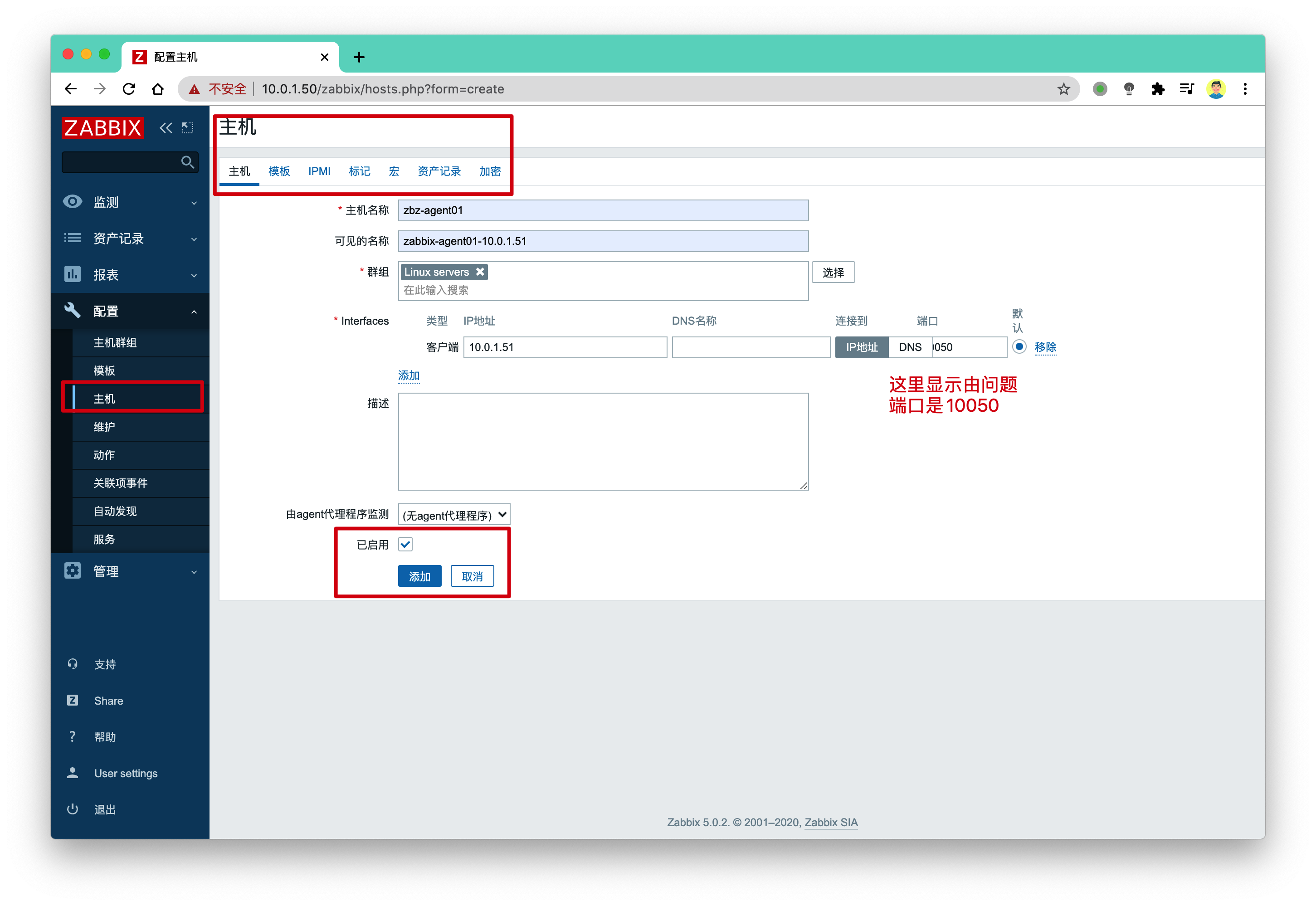
Task: Open the browser home page icon
Action: [x=158, y=89]
